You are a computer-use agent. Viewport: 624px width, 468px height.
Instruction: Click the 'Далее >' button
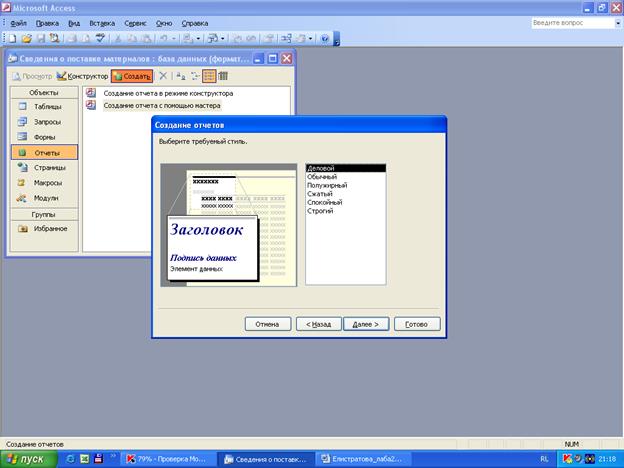pyautogui.click(x=366, y=324)
